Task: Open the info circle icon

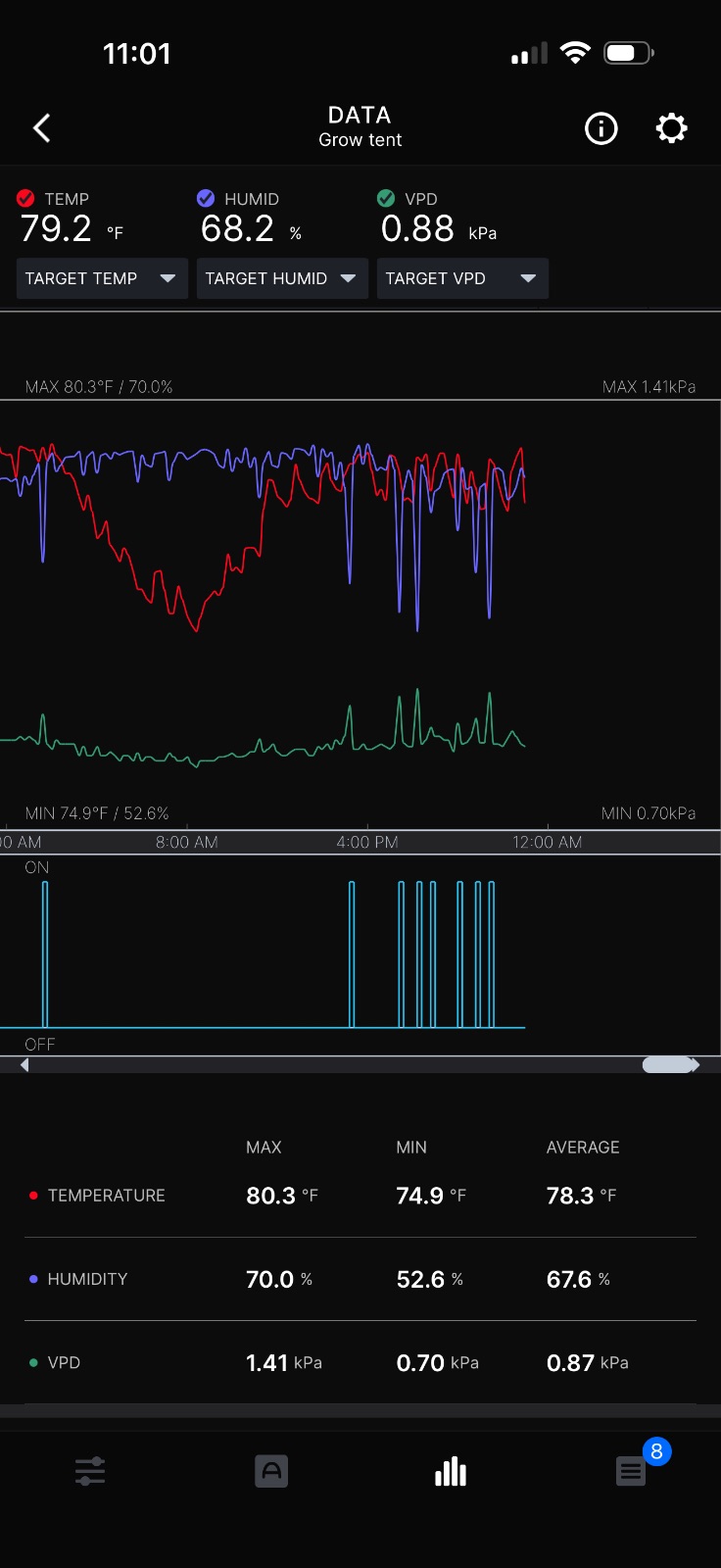Action: pos(601,128)
